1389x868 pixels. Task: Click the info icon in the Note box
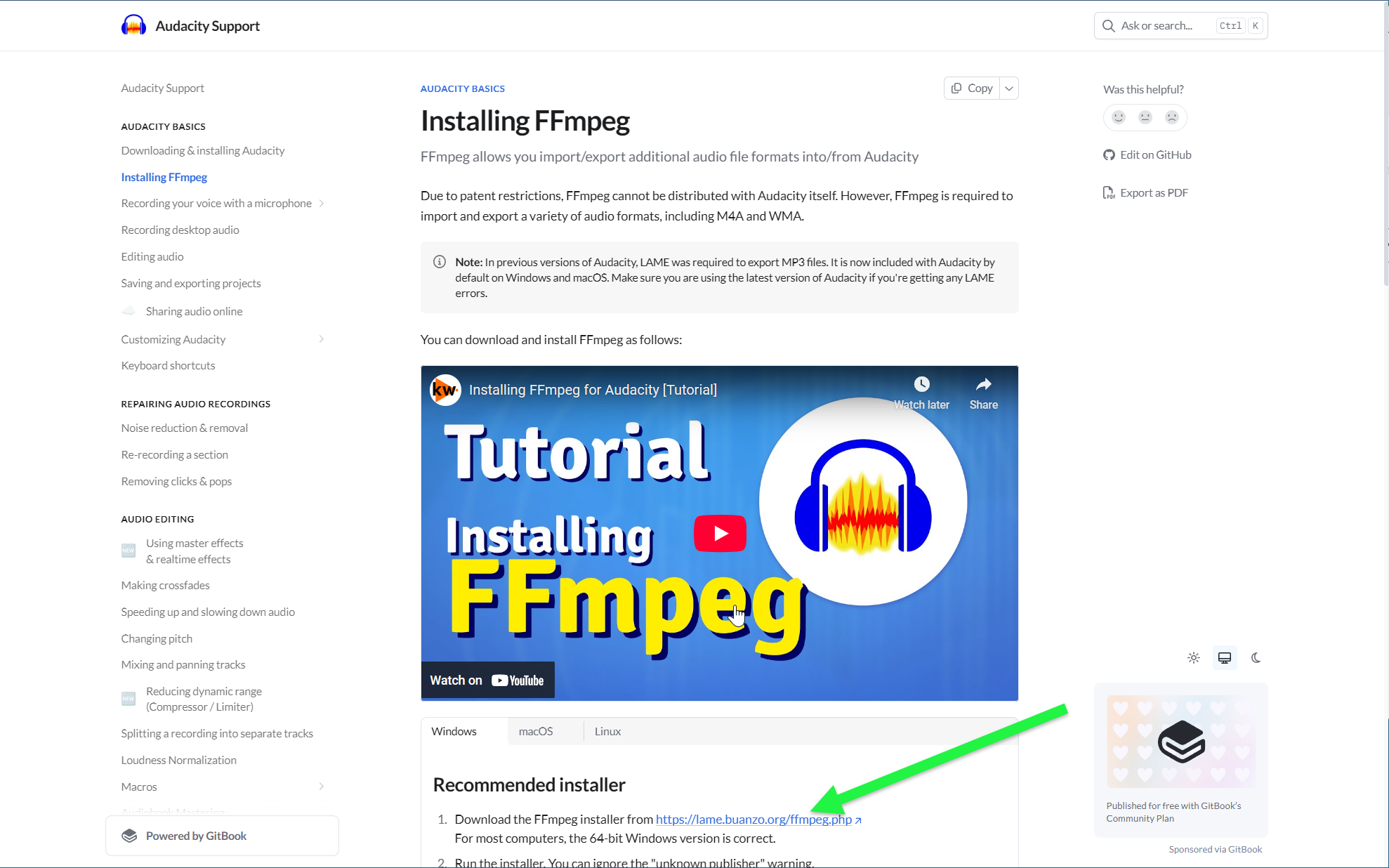point(440,262)
